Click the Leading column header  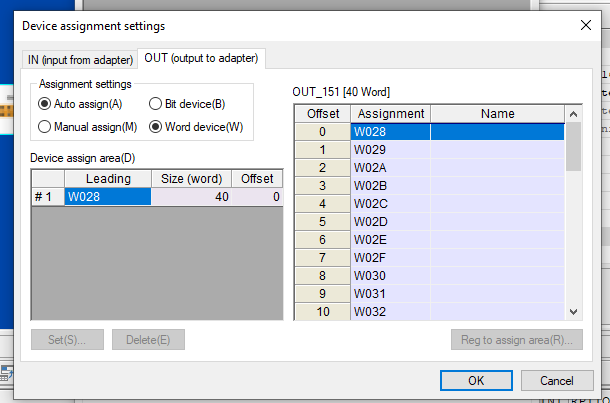[108, 179]
